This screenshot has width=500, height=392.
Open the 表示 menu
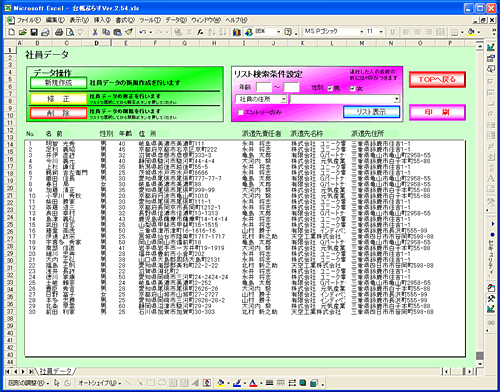click(x=79, y=20)
